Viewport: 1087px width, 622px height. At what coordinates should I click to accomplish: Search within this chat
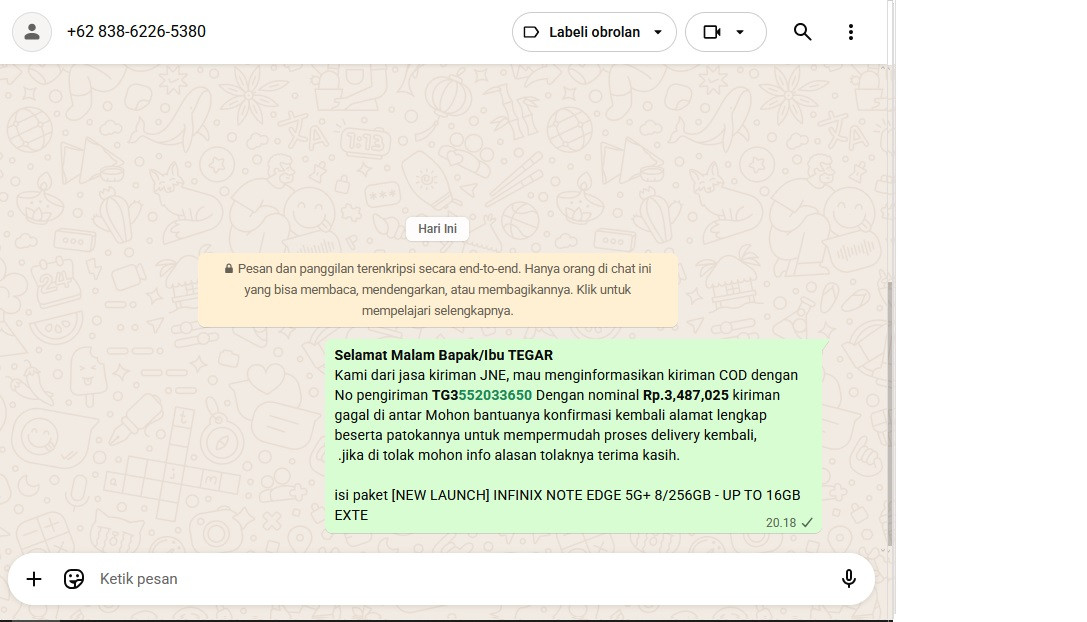click(x=802, y=32)
